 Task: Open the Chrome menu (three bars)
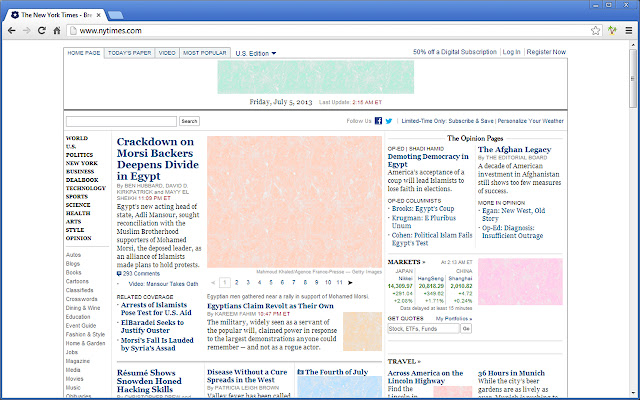(x=629, y=31)
